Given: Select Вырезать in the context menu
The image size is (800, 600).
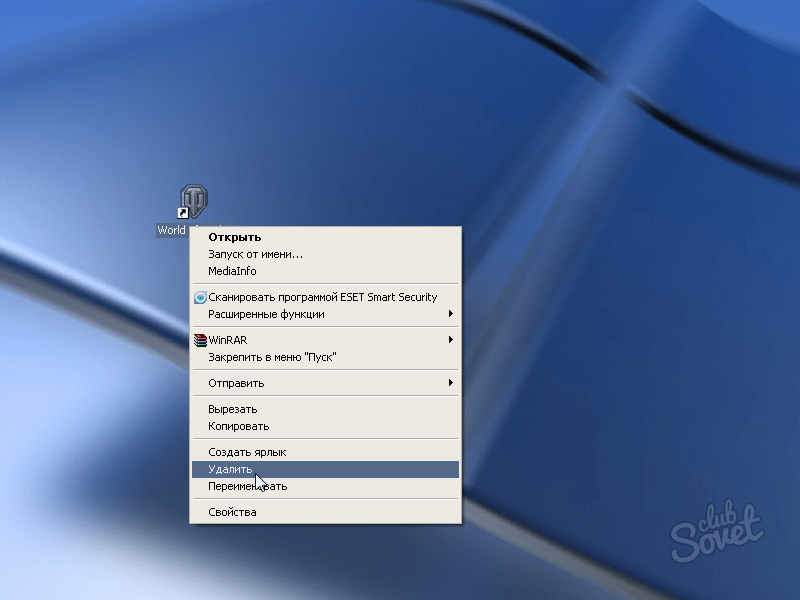Looking at the screenshot, I should [232, 409].
